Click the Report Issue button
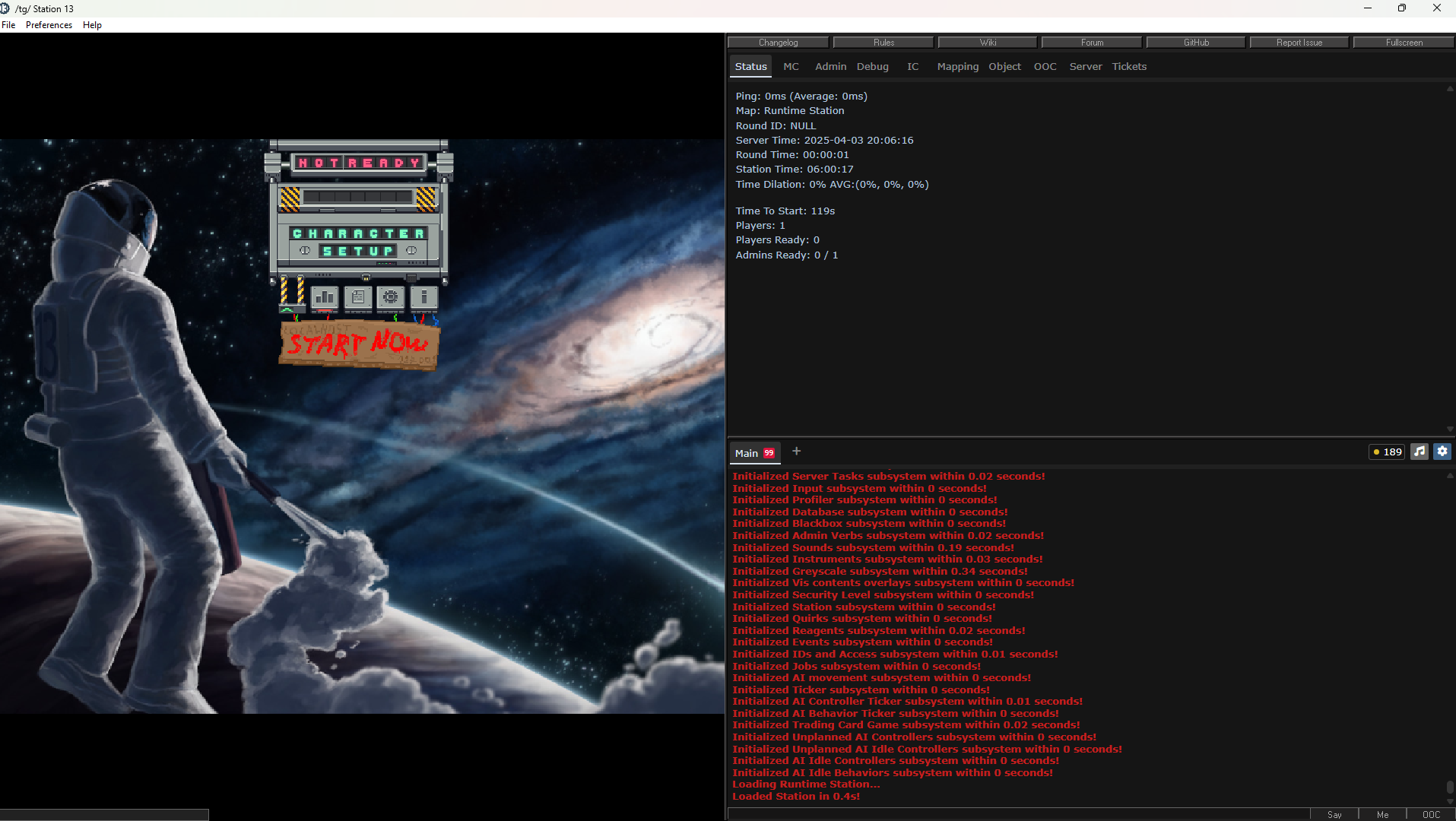1456x821 pixels. click(1299, 43)
